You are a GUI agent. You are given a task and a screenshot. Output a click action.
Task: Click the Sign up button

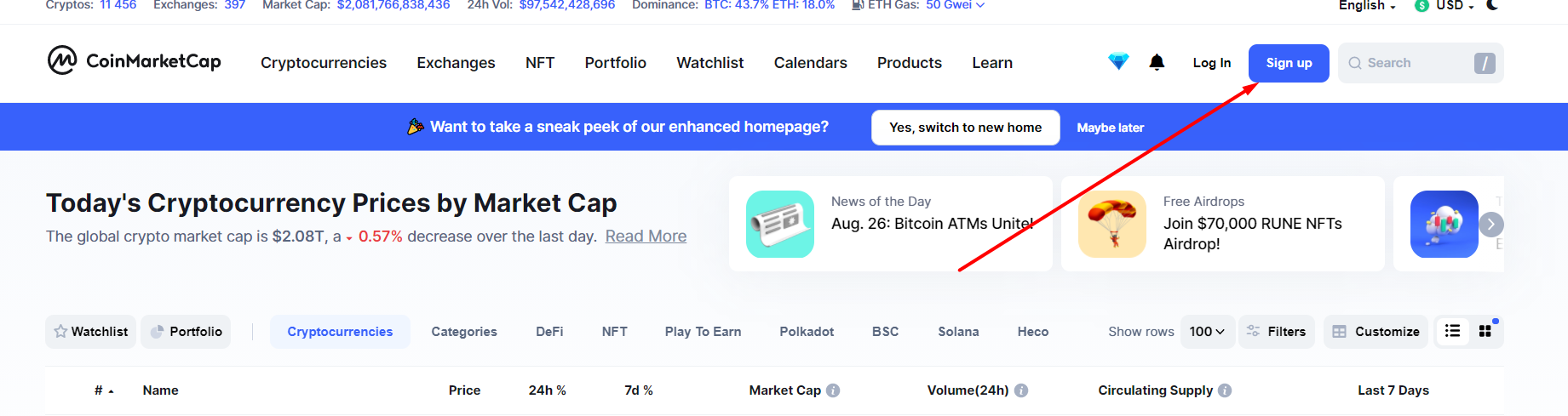1289,63
